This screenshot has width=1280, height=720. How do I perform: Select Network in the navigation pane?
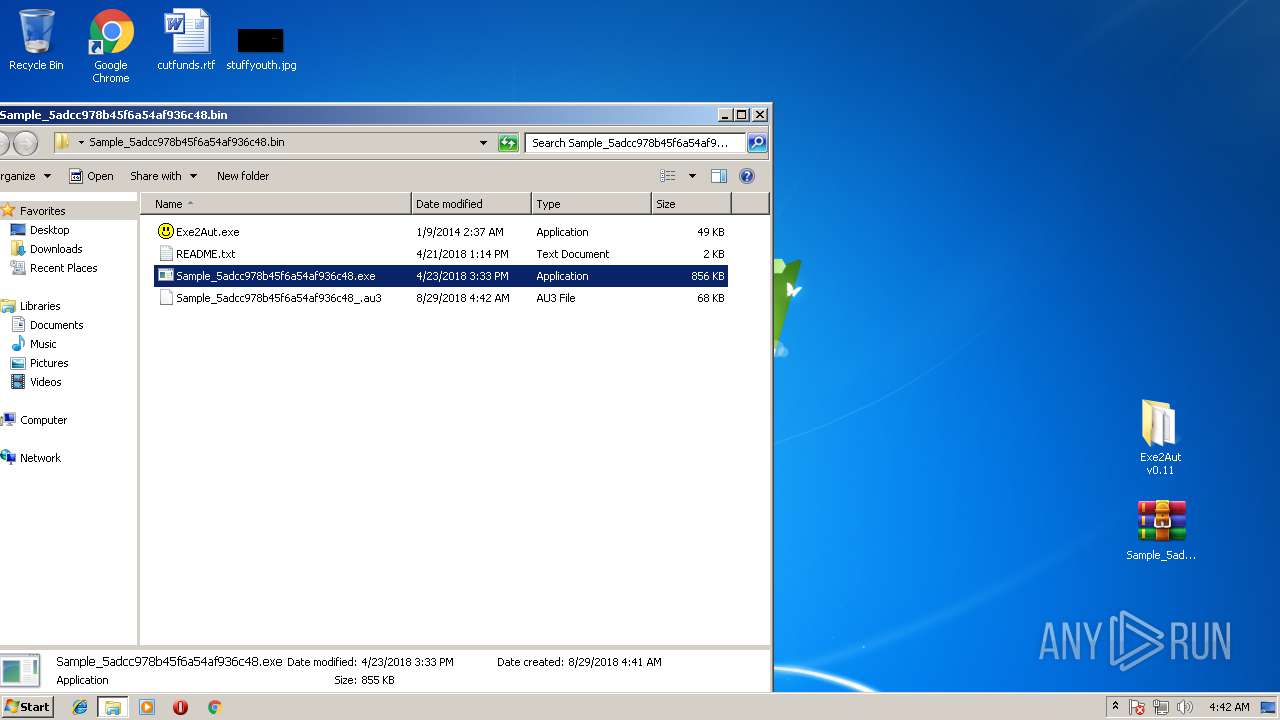[x=40, y=458]
